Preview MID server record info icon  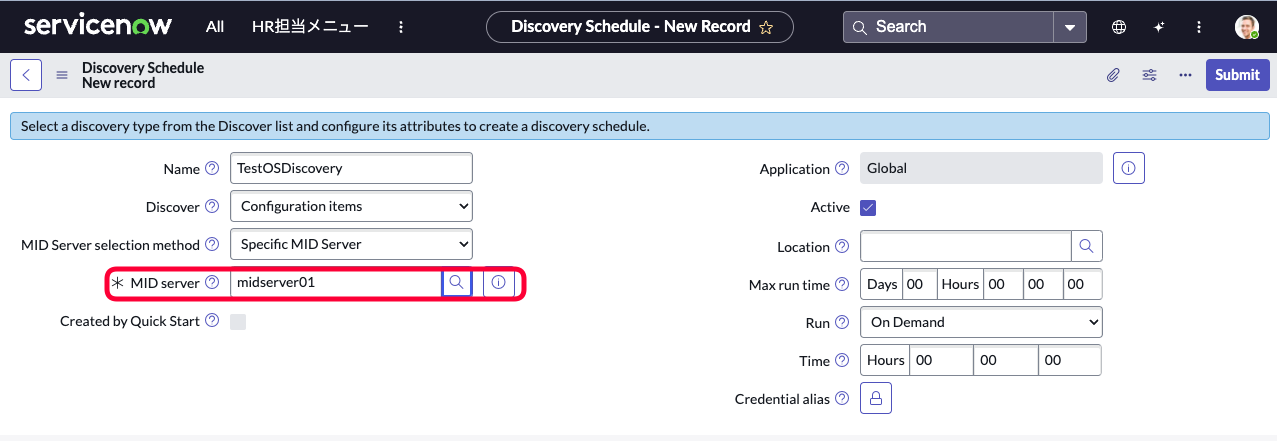[498, 283]
